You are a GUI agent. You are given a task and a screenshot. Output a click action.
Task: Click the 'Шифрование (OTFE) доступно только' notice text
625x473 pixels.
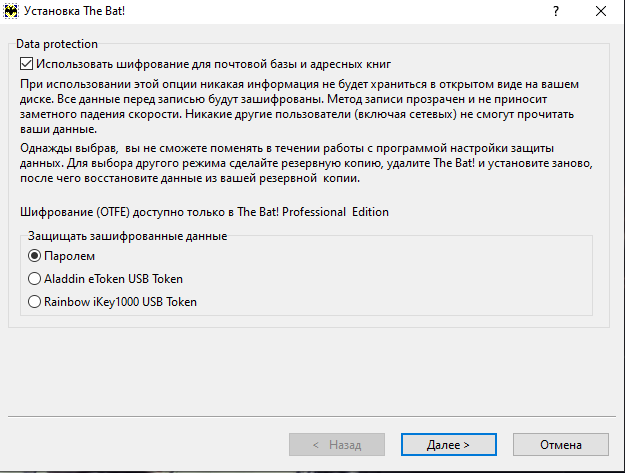click(204, 212)
